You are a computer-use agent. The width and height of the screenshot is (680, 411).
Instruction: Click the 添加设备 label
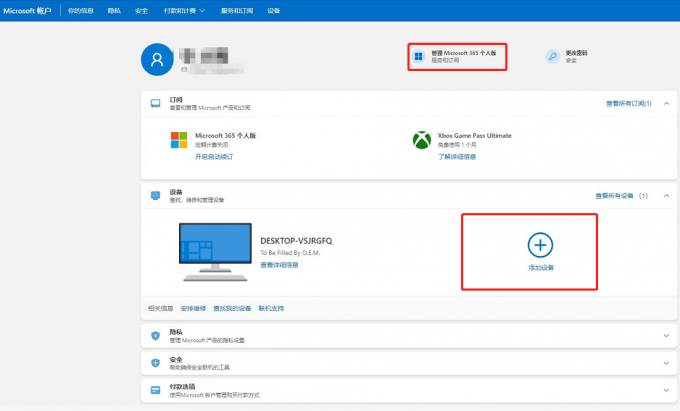click(541, 267)
